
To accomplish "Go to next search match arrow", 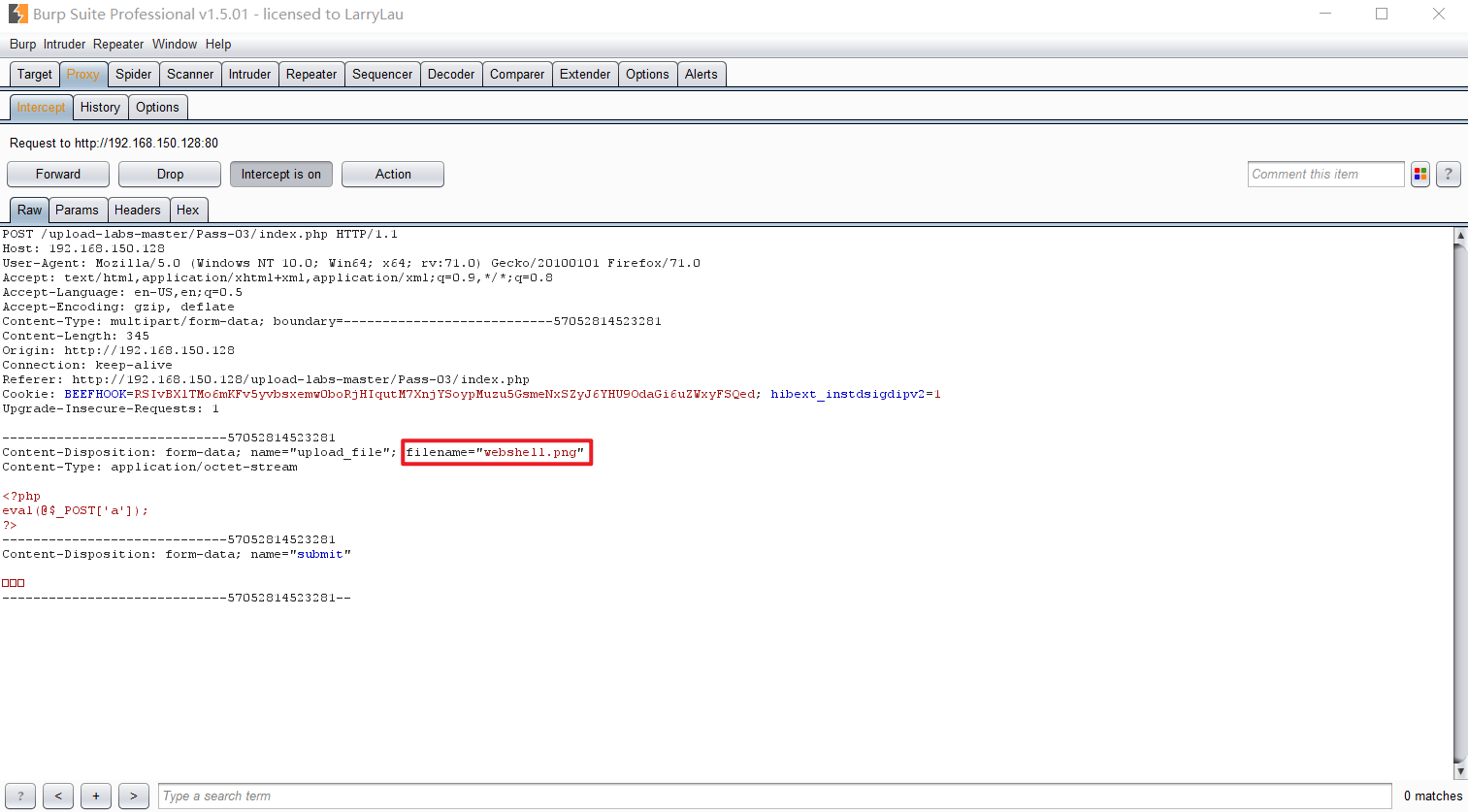I will [134, 796].
